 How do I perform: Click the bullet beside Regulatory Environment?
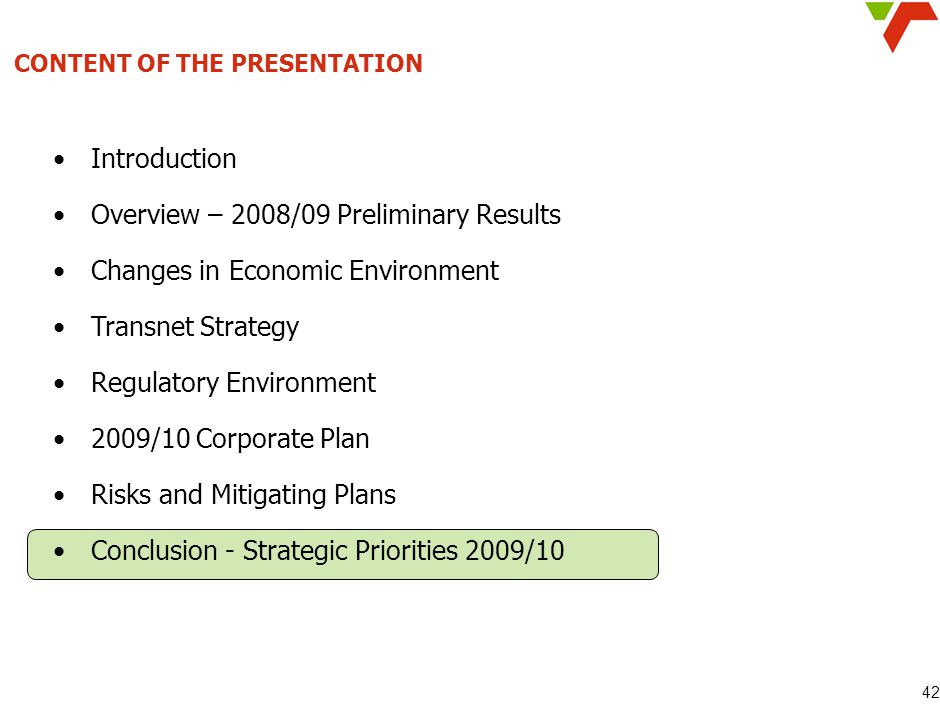point(59,384)
